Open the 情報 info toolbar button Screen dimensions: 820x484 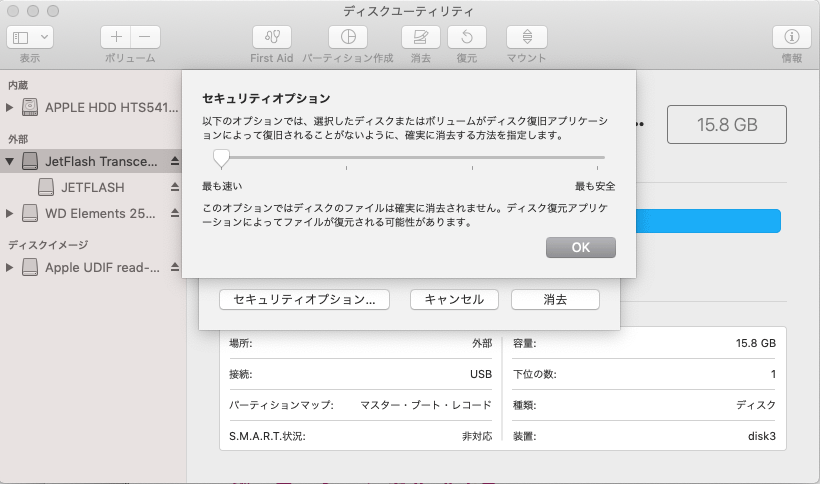[792, 37]
